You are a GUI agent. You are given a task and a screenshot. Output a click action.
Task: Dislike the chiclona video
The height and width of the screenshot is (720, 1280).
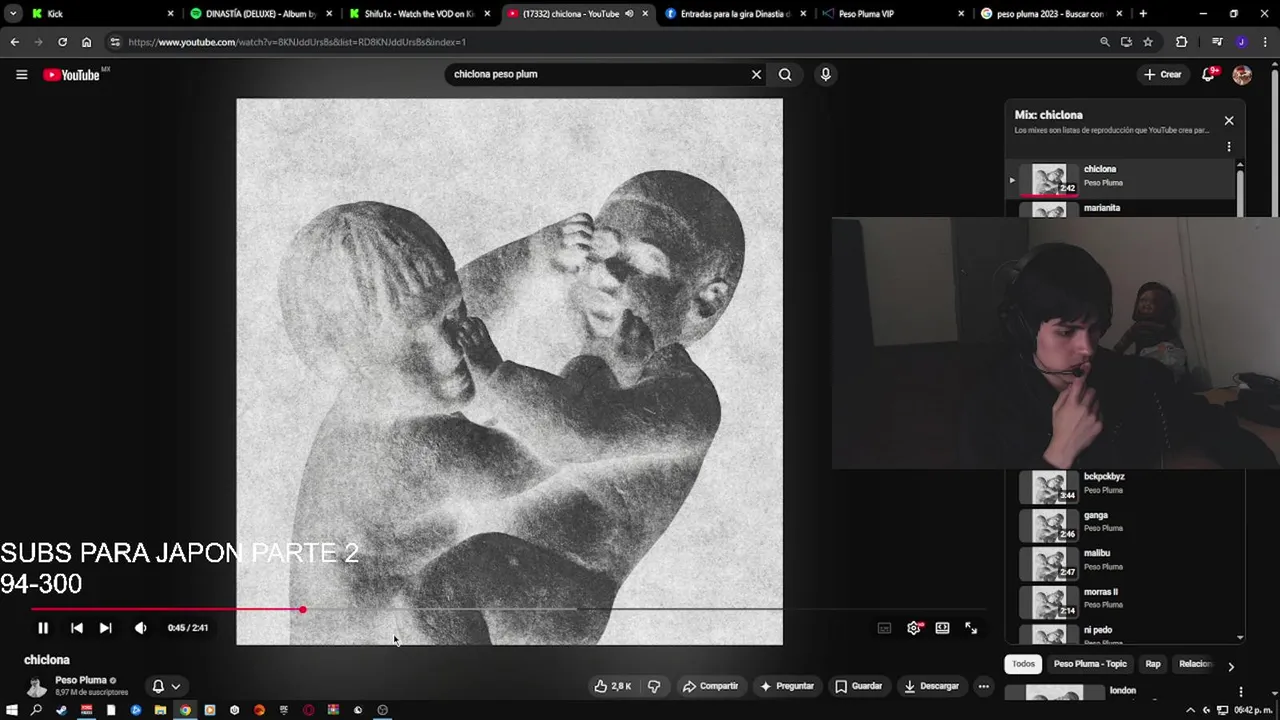pyautogui.click(x=654, y=686)
